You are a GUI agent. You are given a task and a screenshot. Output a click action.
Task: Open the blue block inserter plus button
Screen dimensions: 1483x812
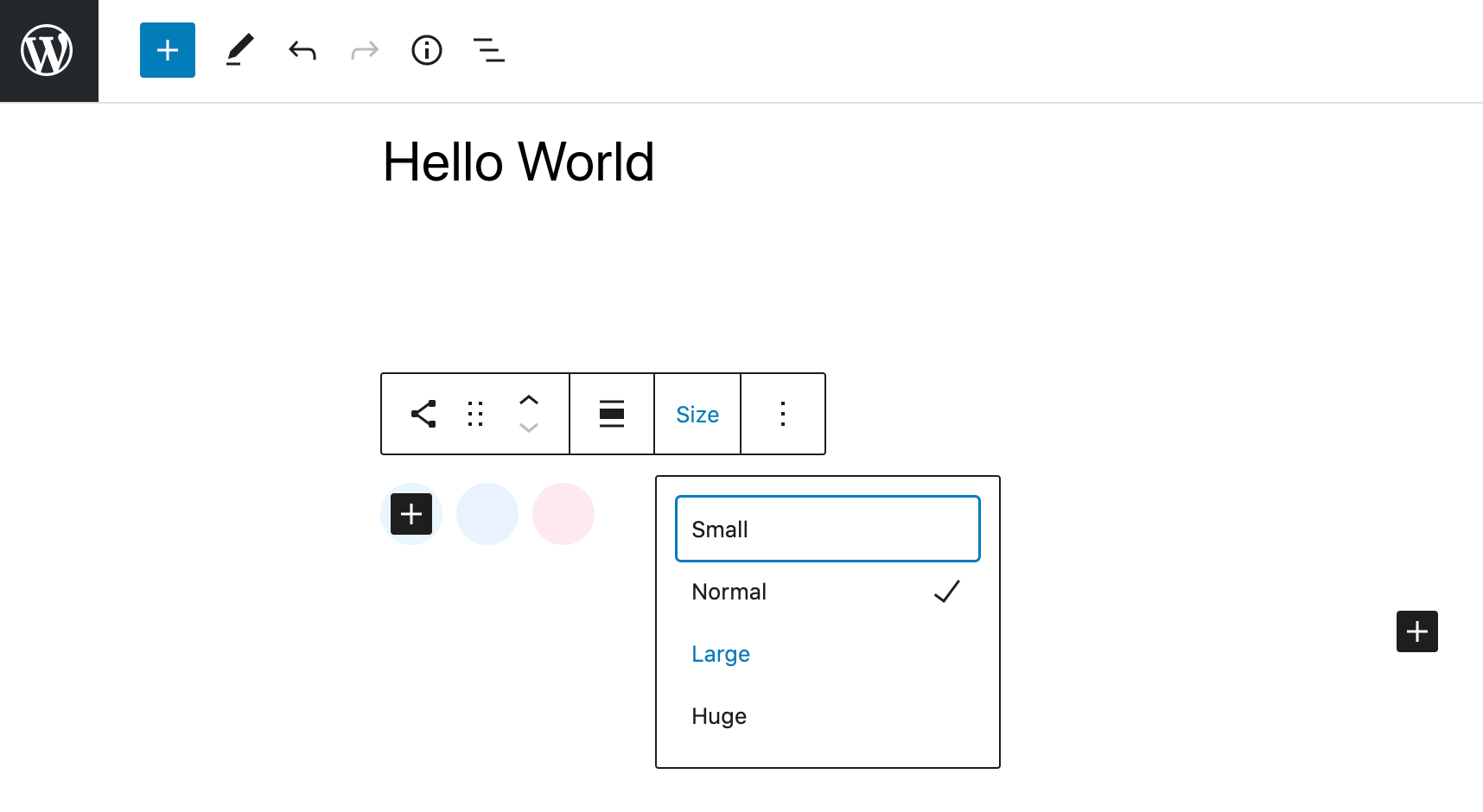point(168,51)
